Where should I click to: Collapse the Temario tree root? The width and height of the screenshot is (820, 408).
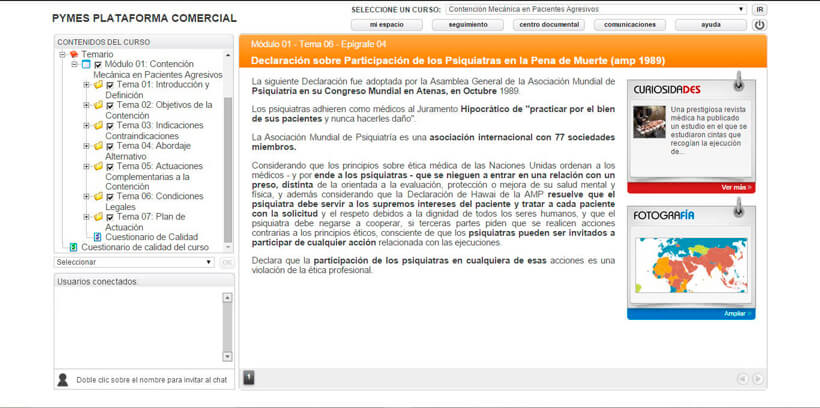(x=62, y=54)
